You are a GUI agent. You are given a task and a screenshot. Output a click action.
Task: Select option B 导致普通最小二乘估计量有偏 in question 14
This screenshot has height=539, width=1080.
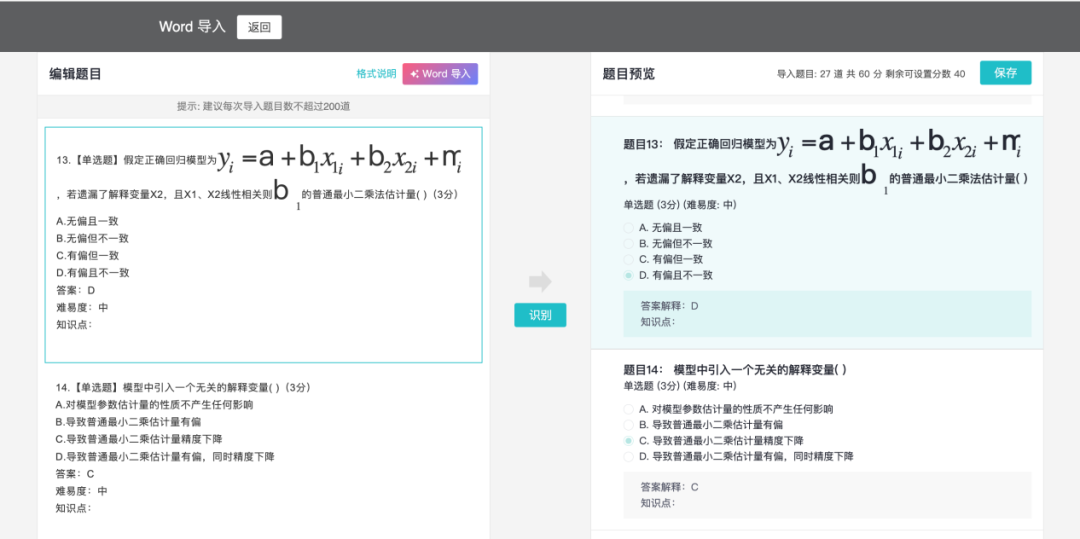coord(629,425)
